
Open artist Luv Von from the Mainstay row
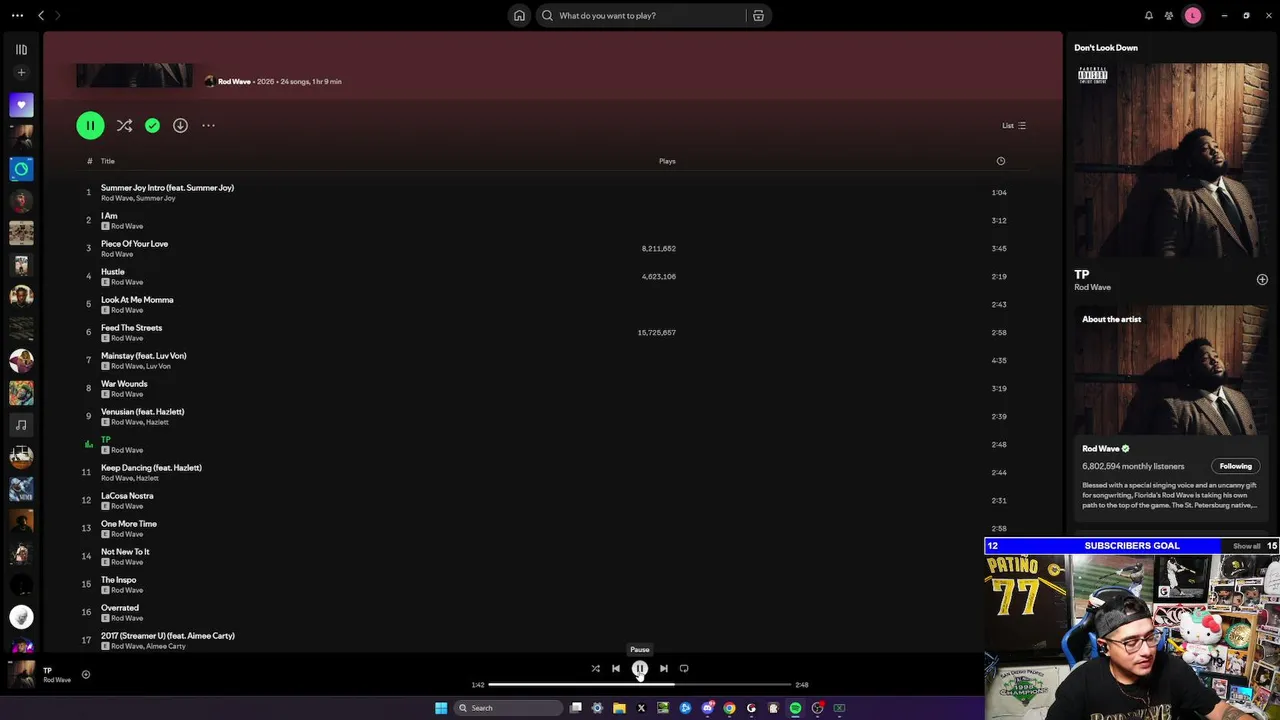[x=158, y=366]
